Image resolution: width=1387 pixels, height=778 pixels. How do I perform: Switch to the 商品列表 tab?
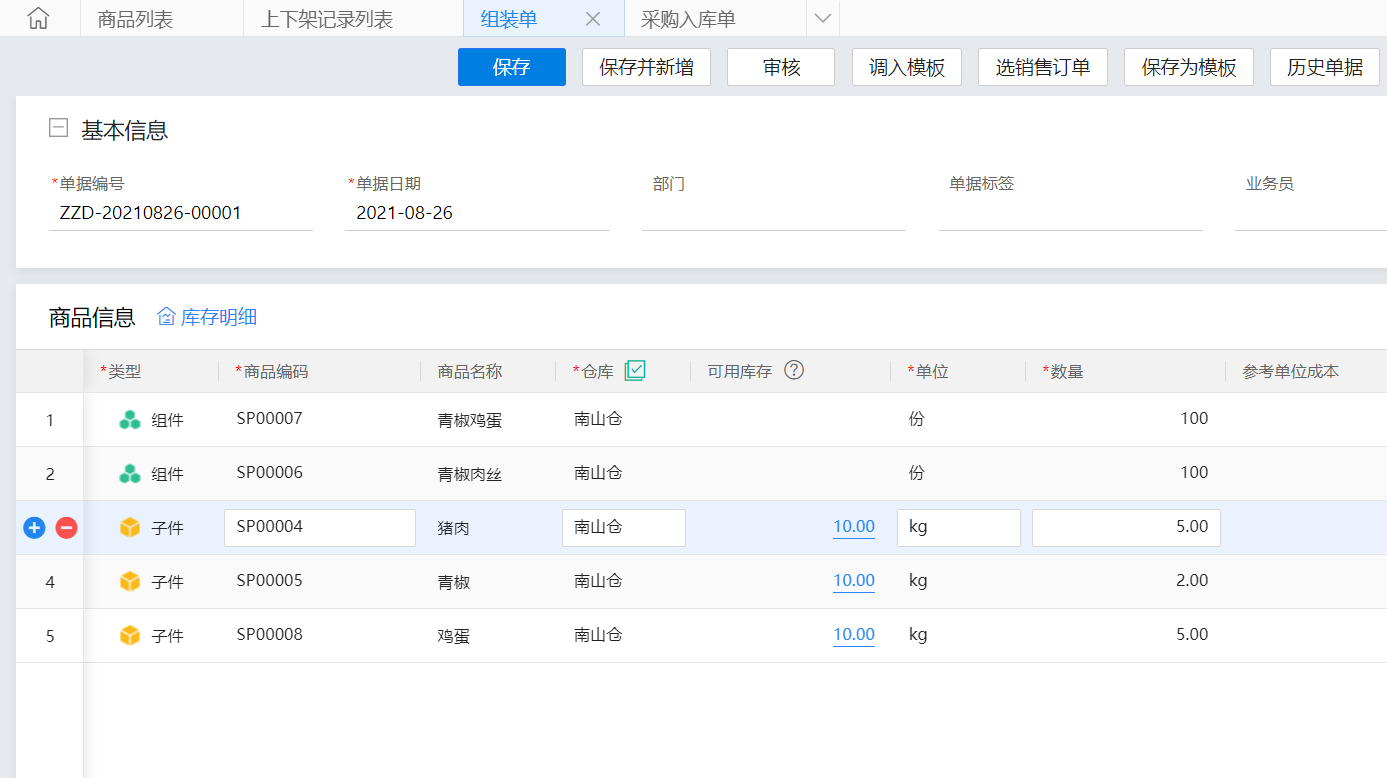pos(135,19)
